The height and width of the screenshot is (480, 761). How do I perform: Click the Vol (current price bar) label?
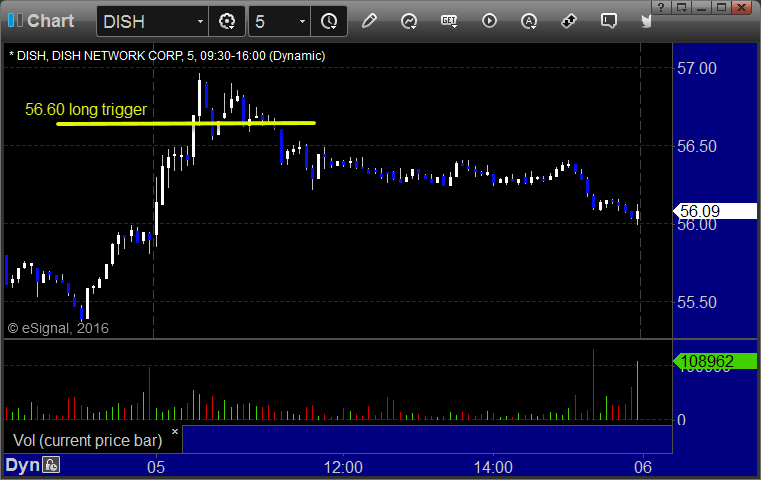point(87,440)
